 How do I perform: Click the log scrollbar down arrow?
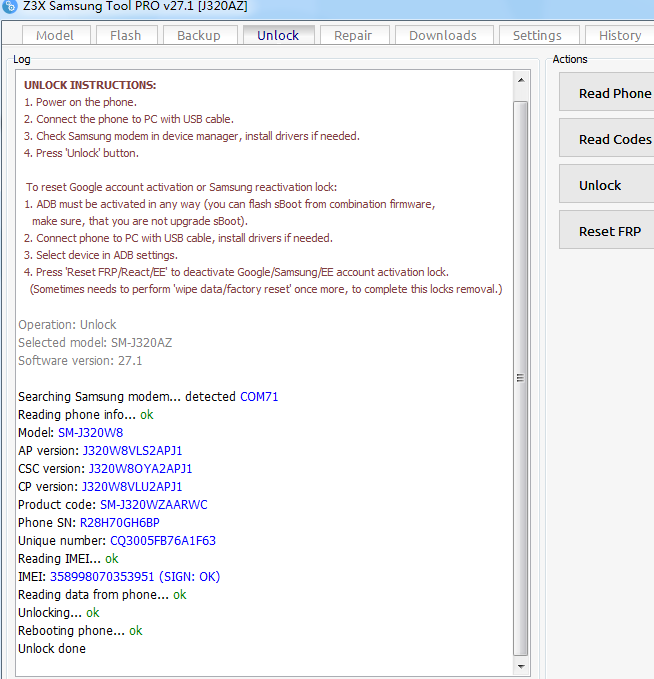tap(521, 667)
